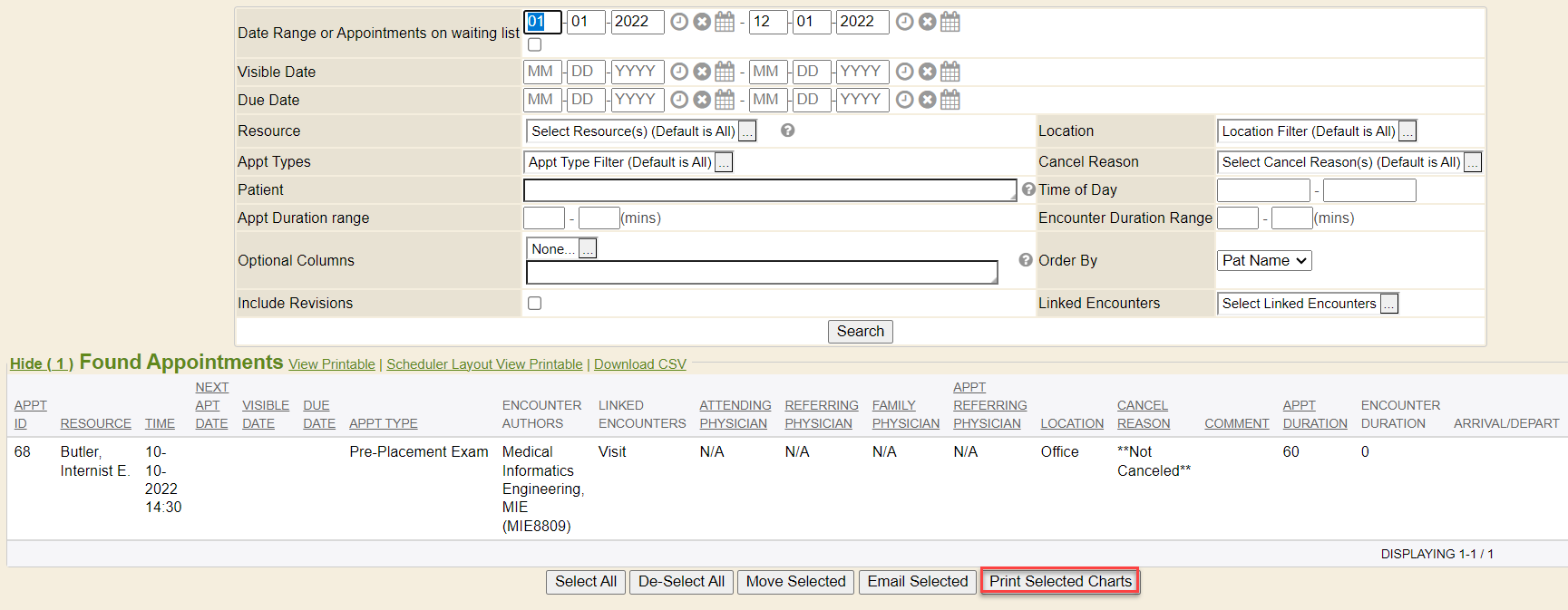Screen dimensions: 1568x610
Task: Open calendar picker for start date range
Action: 725,22
